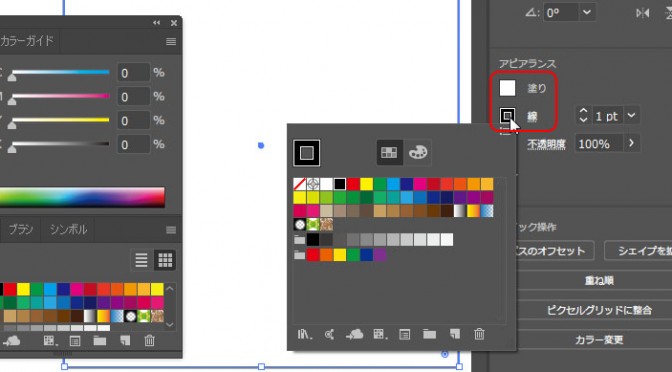
Task: Open stroke weight dropdown beside 1 pt
Action: click(631, 116)
